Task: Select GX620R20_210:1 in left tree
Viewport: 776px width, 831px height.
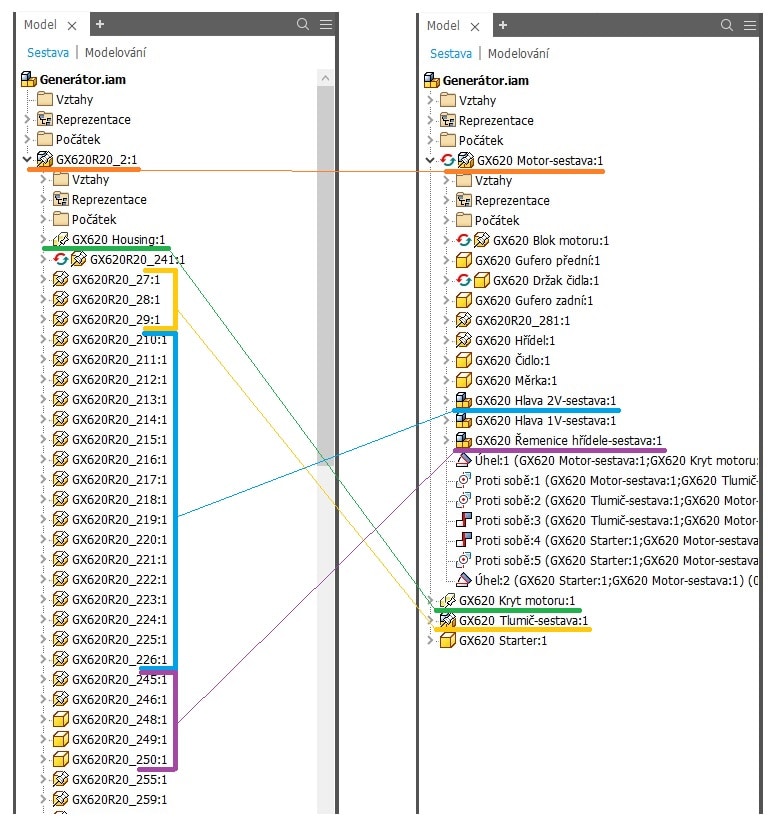Action: pos(119,339)
